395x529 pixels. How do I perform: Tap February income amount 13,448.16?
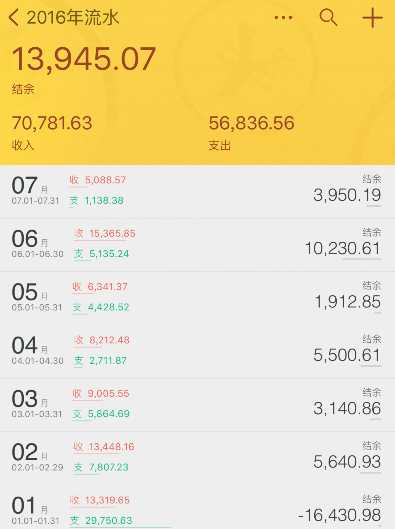coord(112,447)
